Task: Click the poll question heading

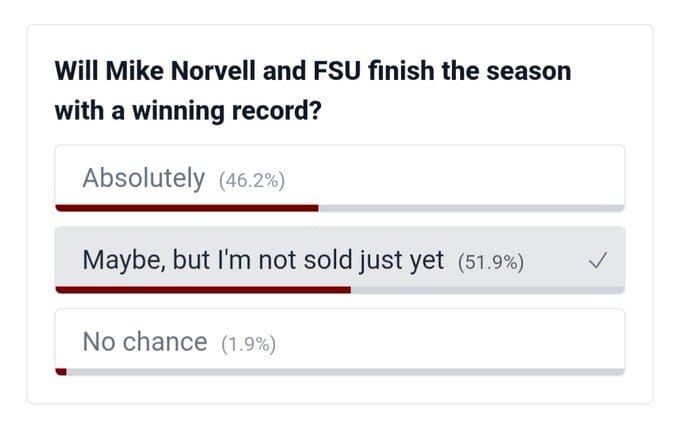Action: click(x=312, y=90)
